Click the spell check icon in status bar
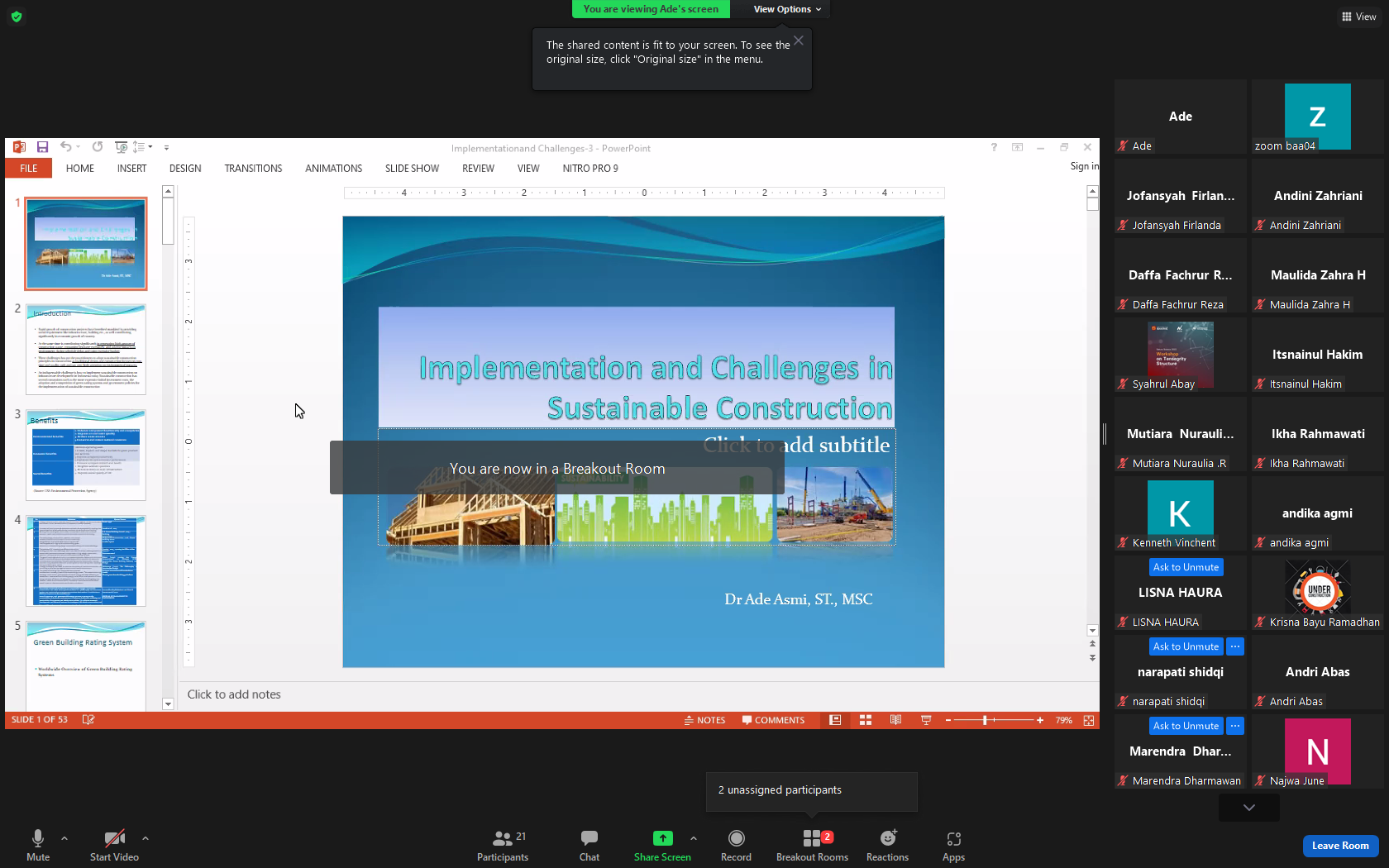 88,720
